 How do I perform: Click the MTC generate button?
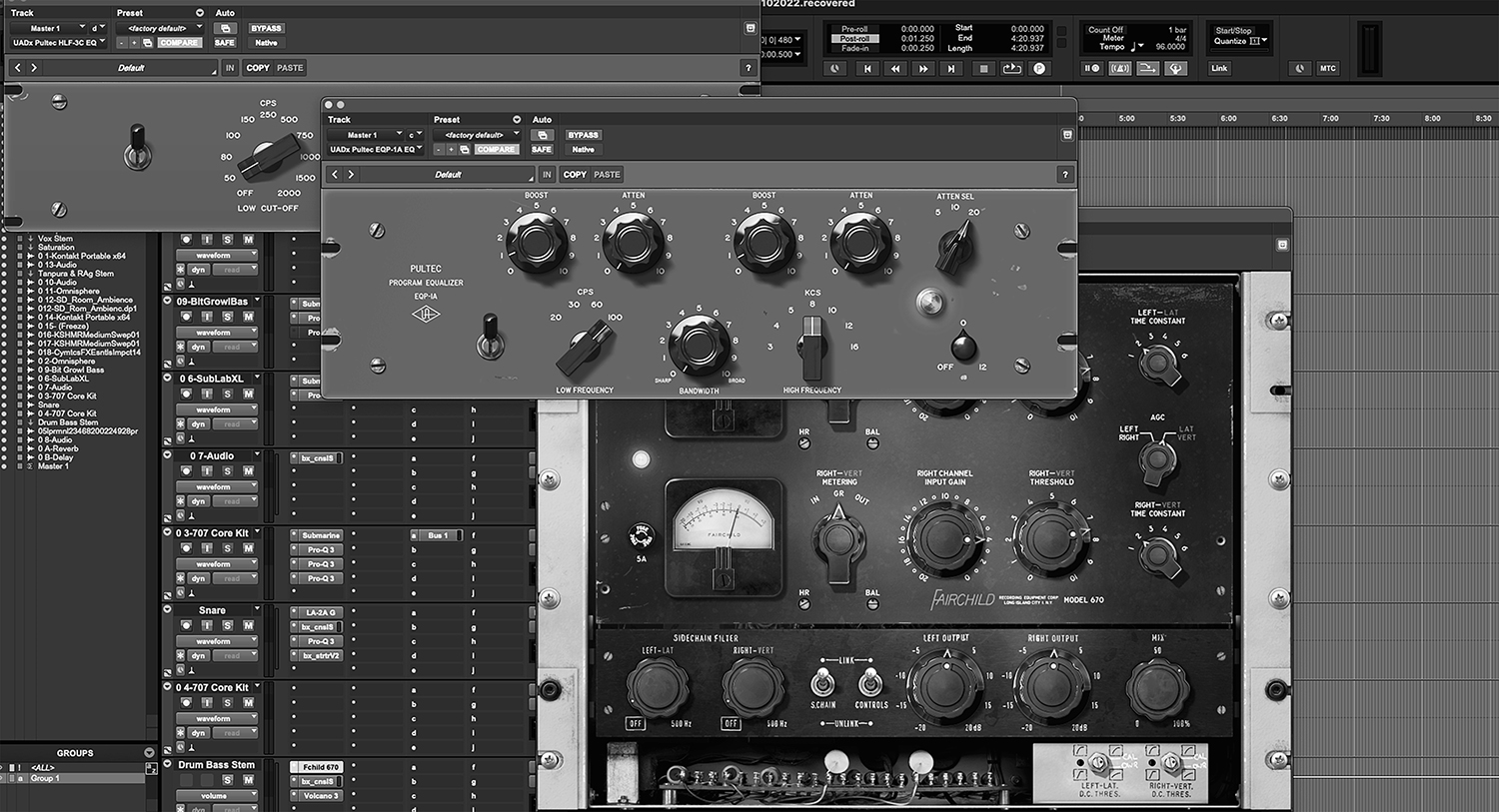1327,69
